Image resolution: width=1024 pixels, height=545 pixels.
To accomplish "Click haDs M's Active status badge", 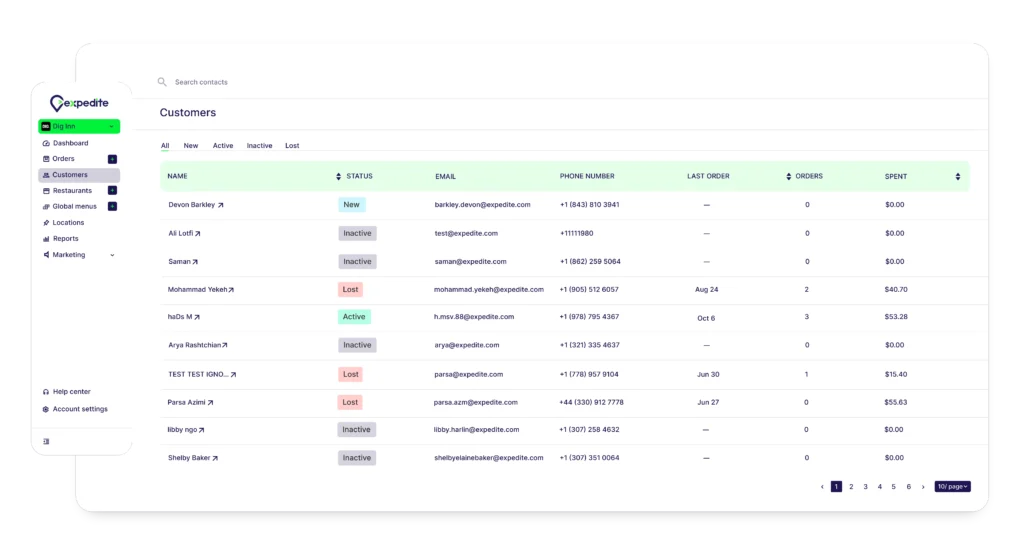I will tap(354, 317).
